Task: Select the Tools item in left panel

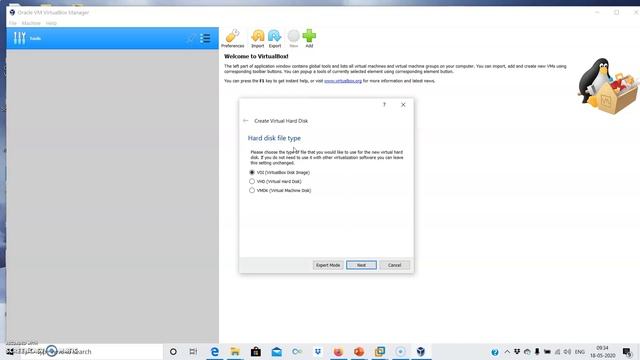Action: point(113,38)
